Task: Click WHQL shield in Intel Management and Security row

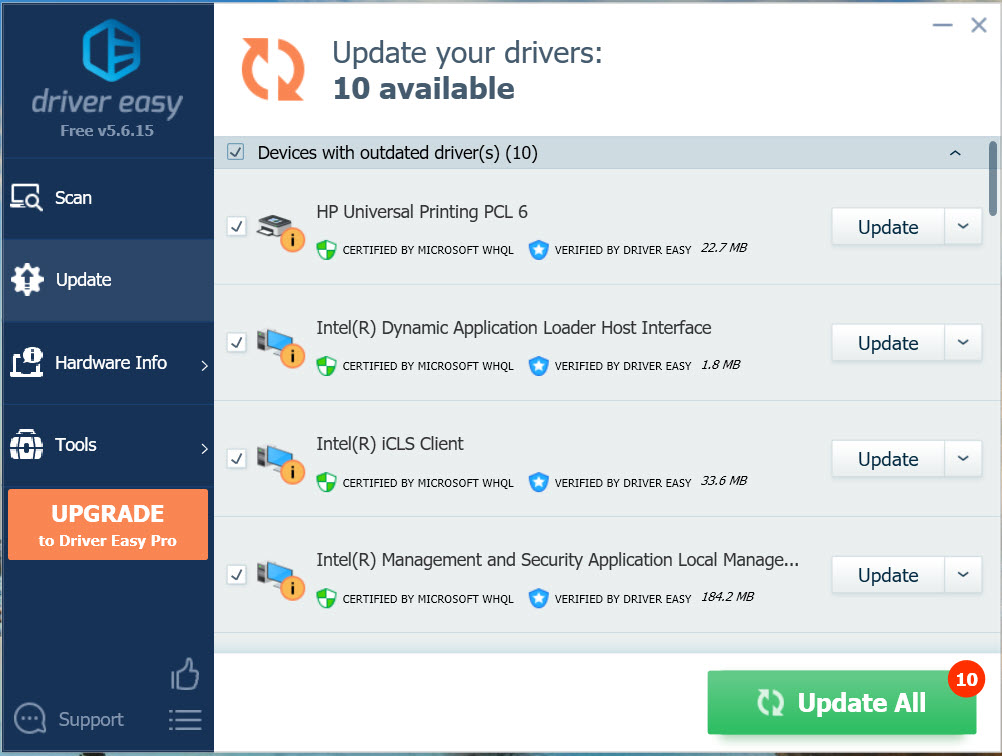Action: click(327, 598)
